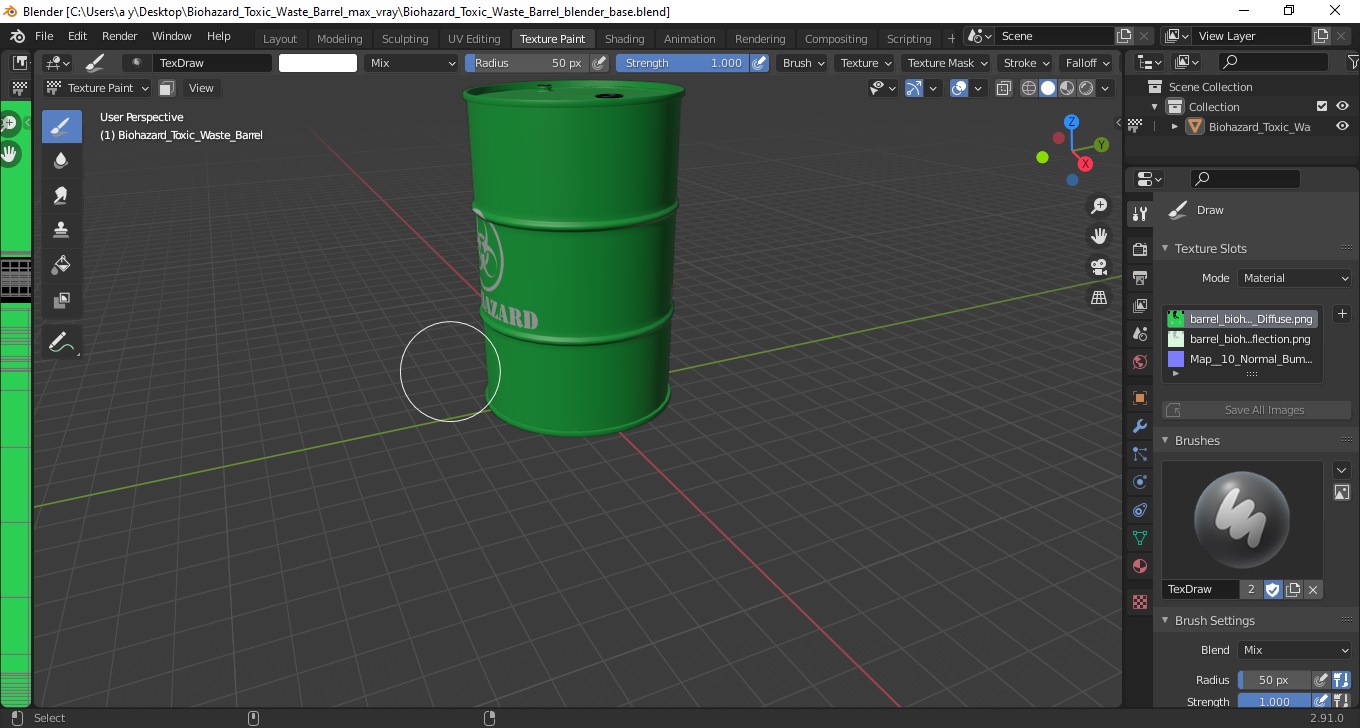This screenshot has height=728, width=1360.
Task: Toggle radius pen pressure in header
Action: (599, 63)
